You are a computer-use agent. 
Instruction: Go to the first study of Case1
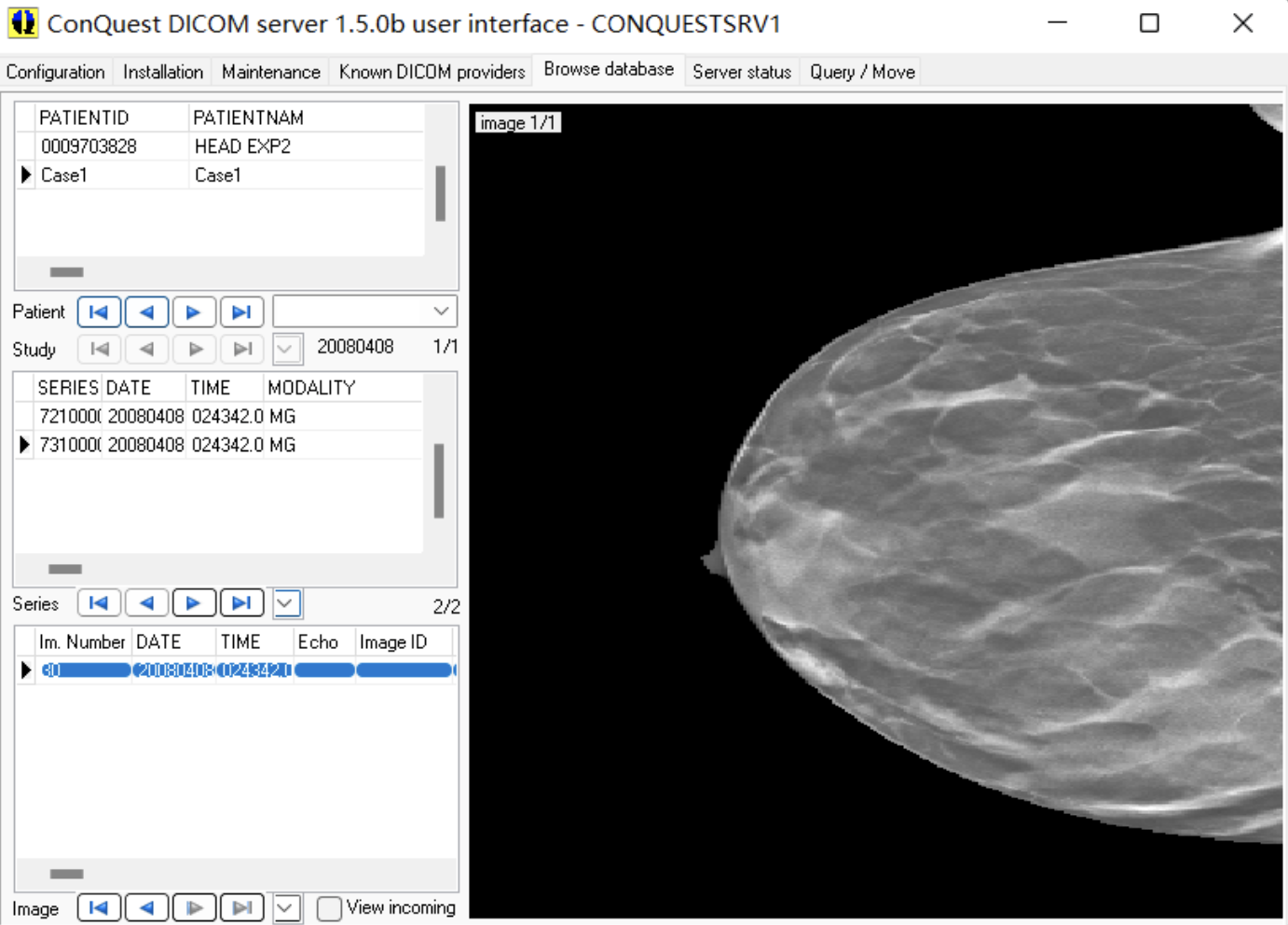pos(99,349)
